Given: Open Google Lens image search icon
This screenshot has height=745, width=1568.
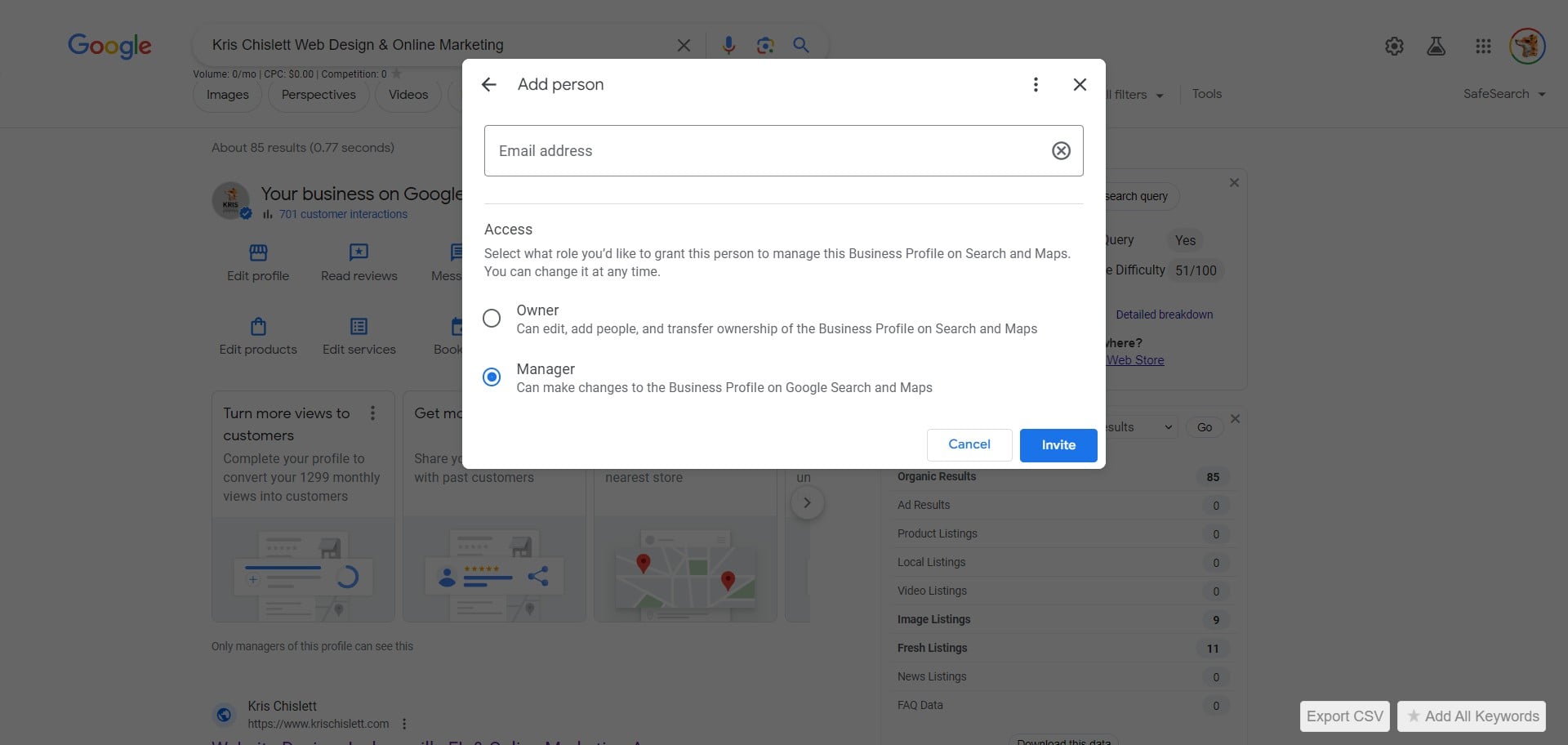Looking at the screenshot, I should pyautogui.click(x=765, y=46).
